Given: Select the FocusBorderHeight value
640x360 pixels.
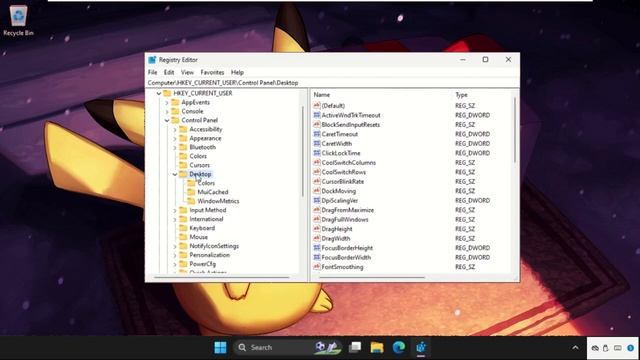Looking at the screenshot, I should 347,248.
